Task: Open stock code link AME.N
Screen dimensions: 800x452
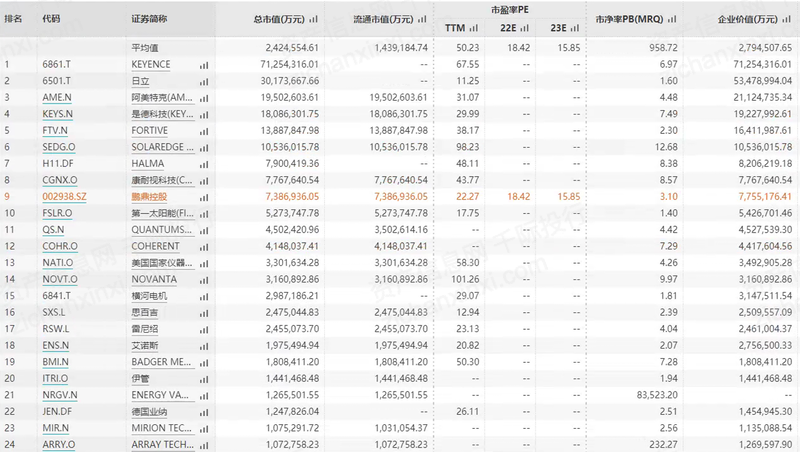Action: click(x=57, y=97)
